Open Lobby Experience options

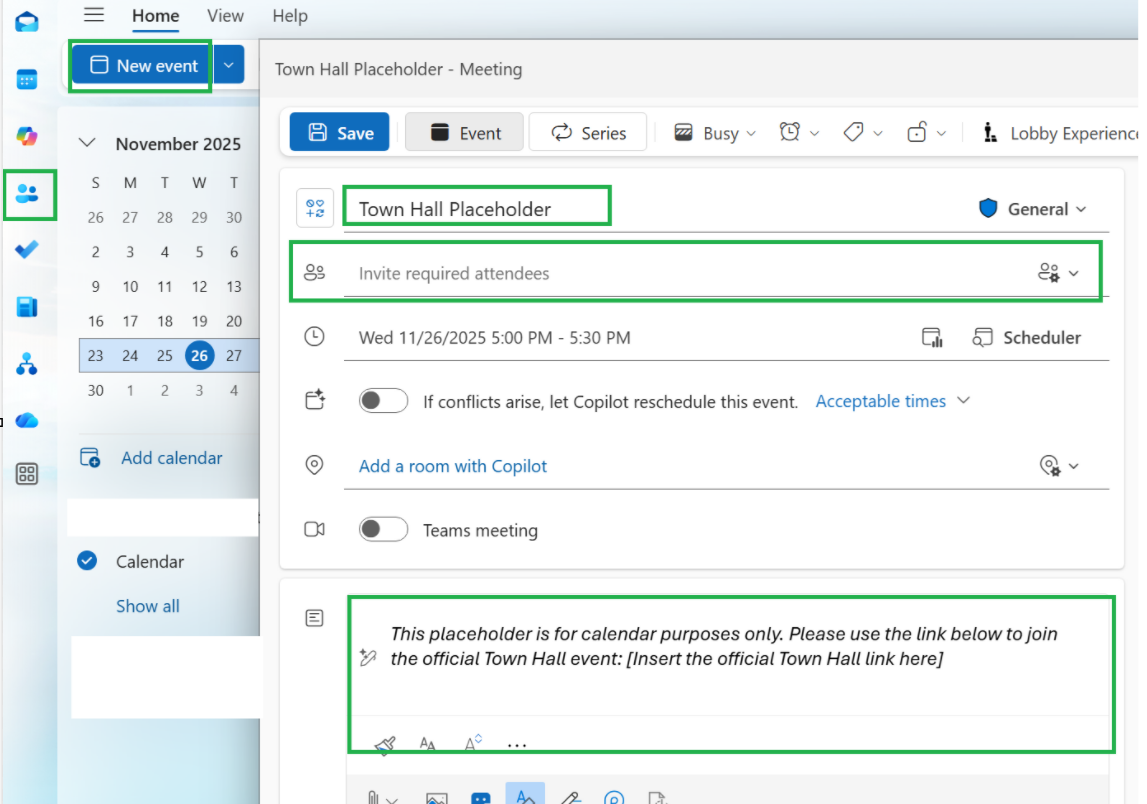tap(1059, 133)
